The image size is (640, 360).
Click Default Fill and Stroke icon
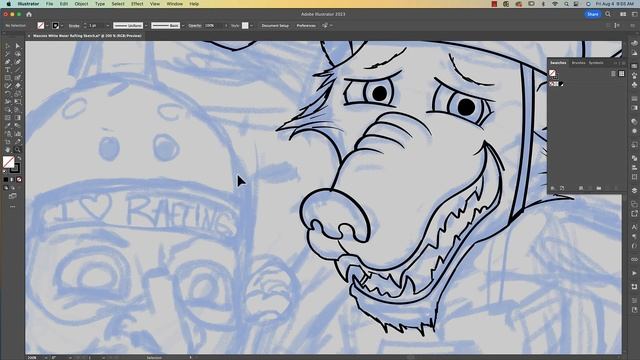coord(5,171)
